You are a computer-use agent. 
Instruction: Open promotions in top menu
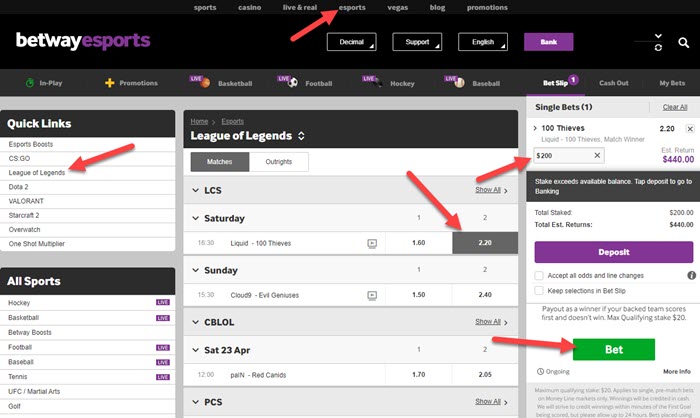point(487,7)
